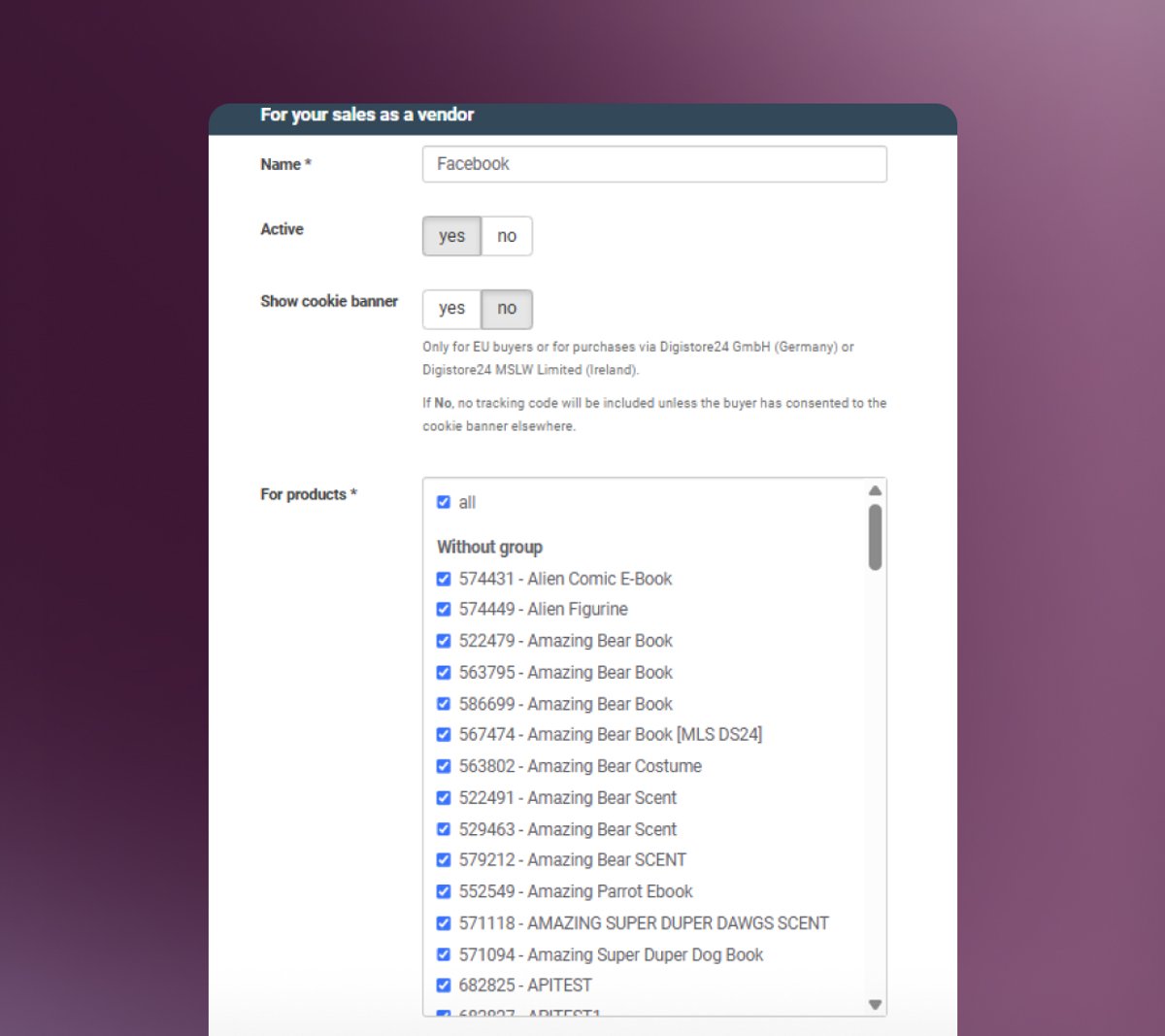Toggle checkbox for 529463 - Amazing Bear Scent

tap(444, 829)
